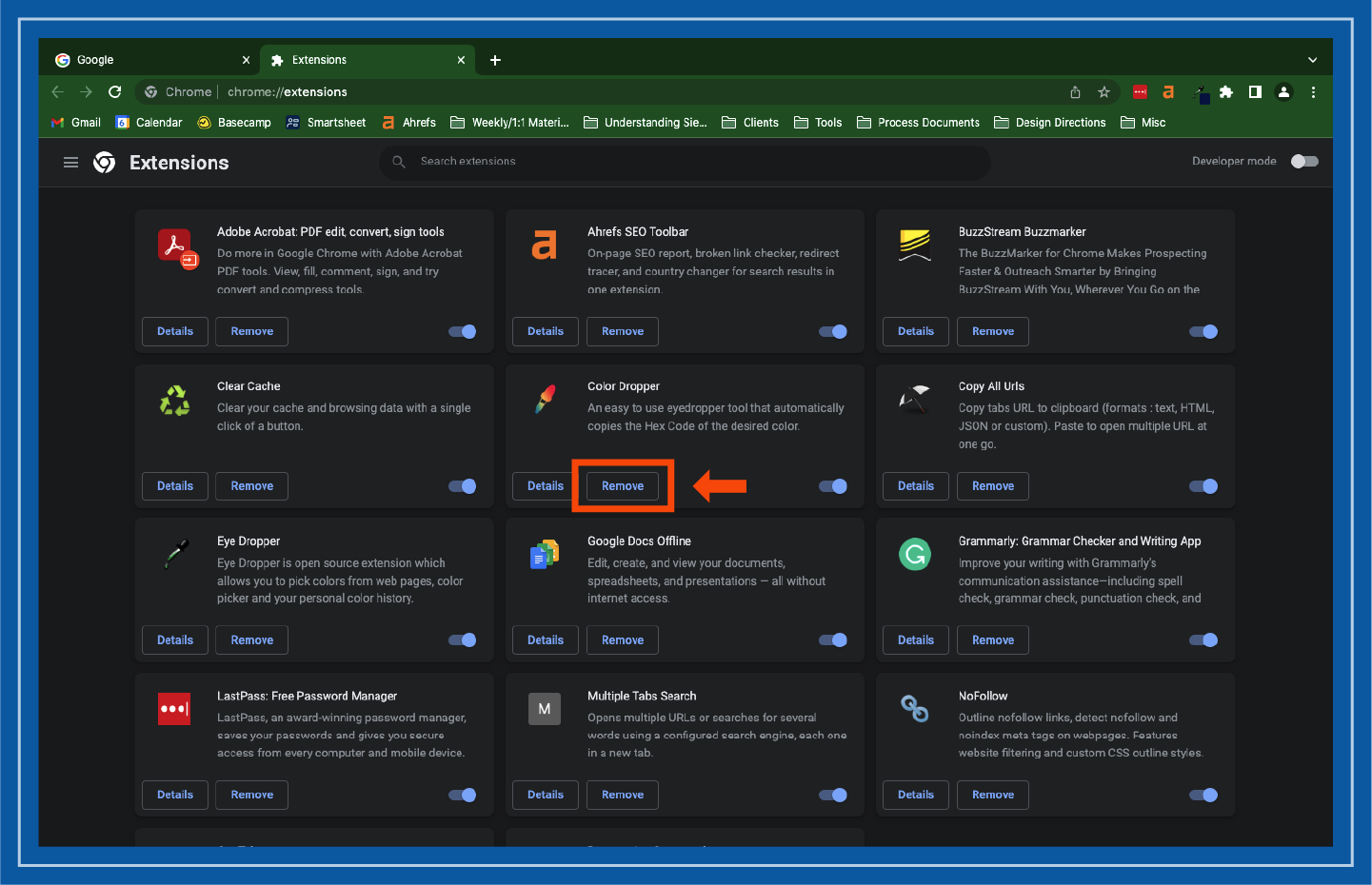Bookmark this tab with the star icon

pos(1104,92)
